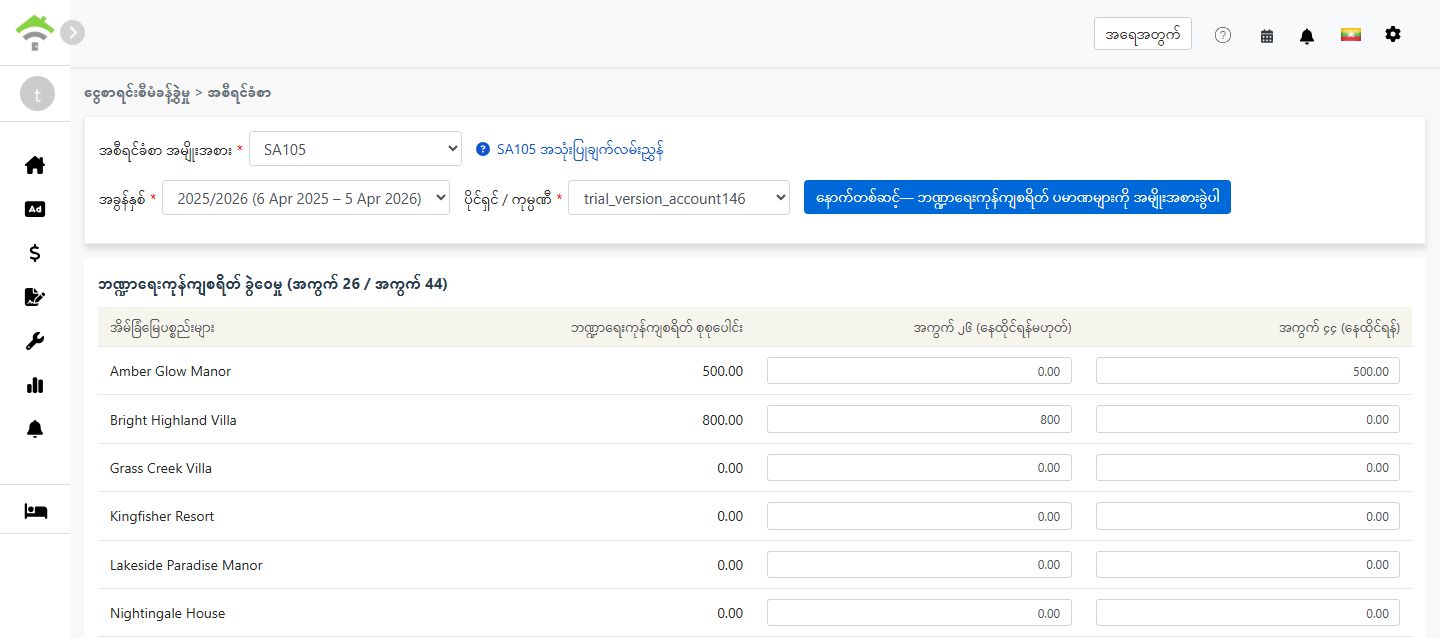1440x638 pixels.
Task: Click Kingfisher Resort total 0.00
Action: [730, 516]
